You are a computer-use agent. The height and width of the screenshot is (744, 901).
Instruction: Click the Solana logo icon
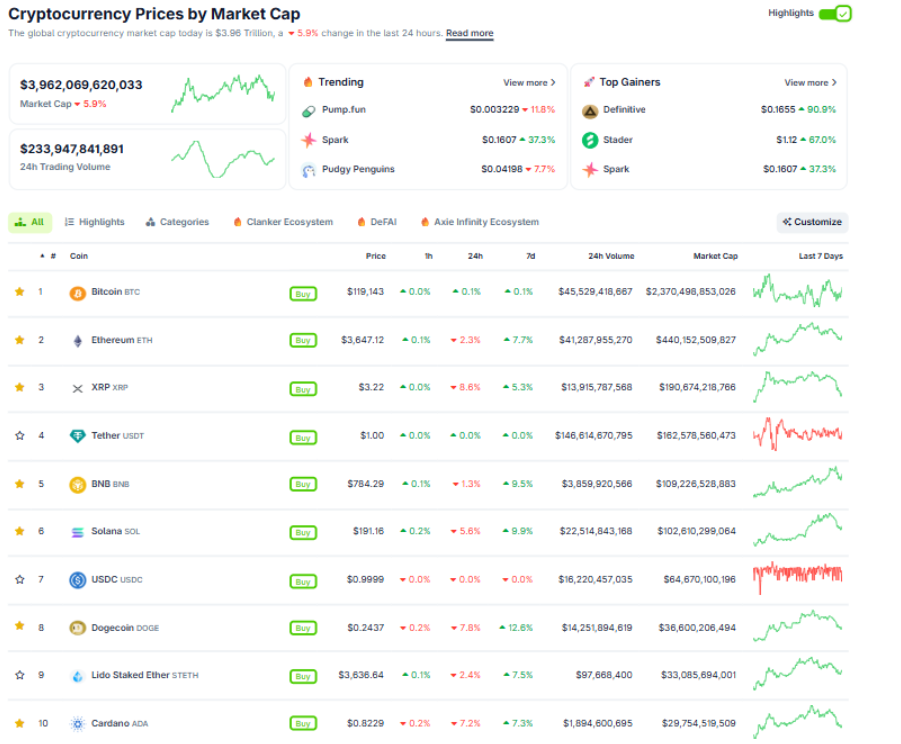(77, 532)
